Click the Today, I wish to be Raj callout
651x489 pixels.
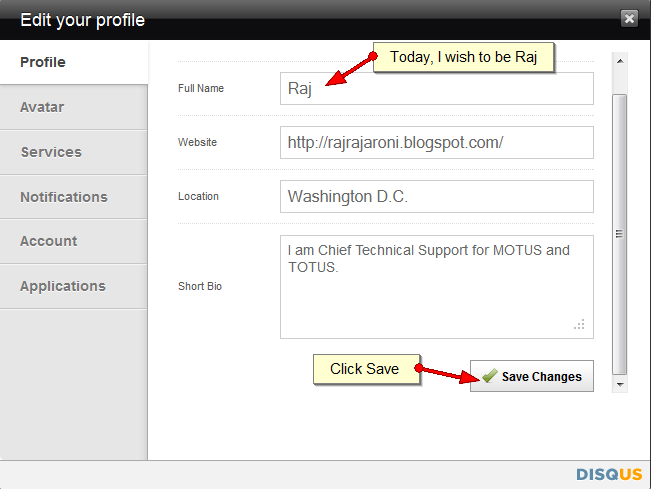(464, 57)
